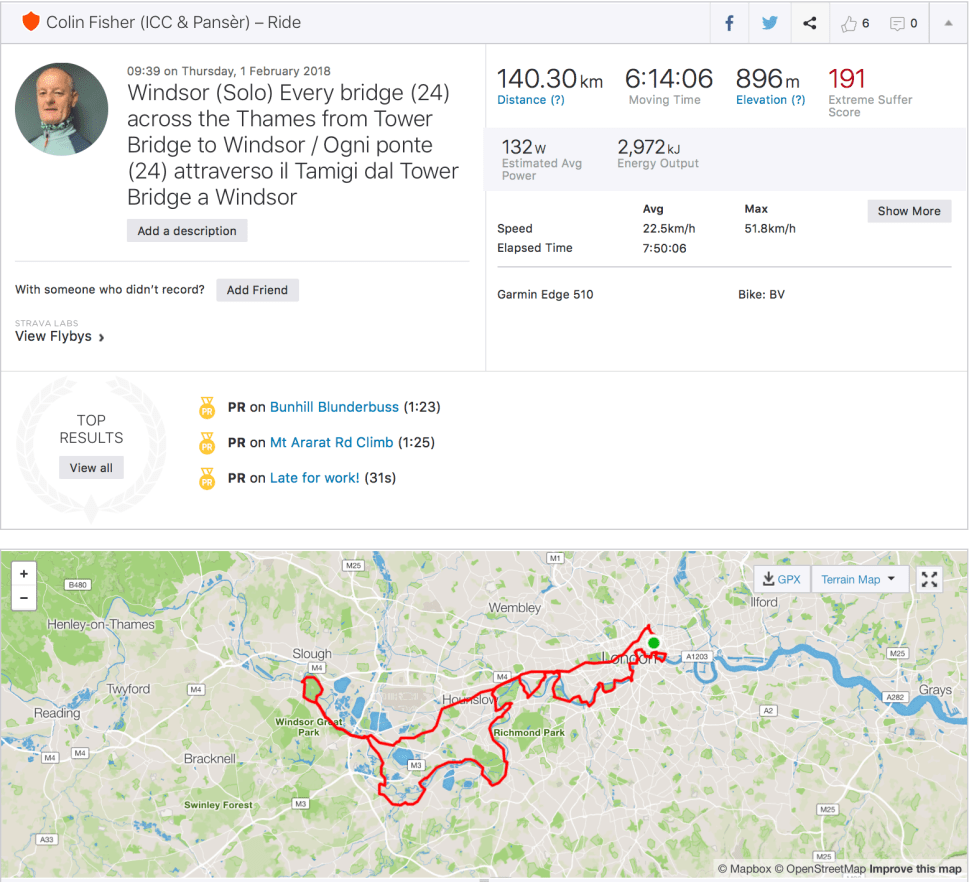Open Mt Ararat Rd Climb segment
969x882 pixels.
(x=331, y=442)
